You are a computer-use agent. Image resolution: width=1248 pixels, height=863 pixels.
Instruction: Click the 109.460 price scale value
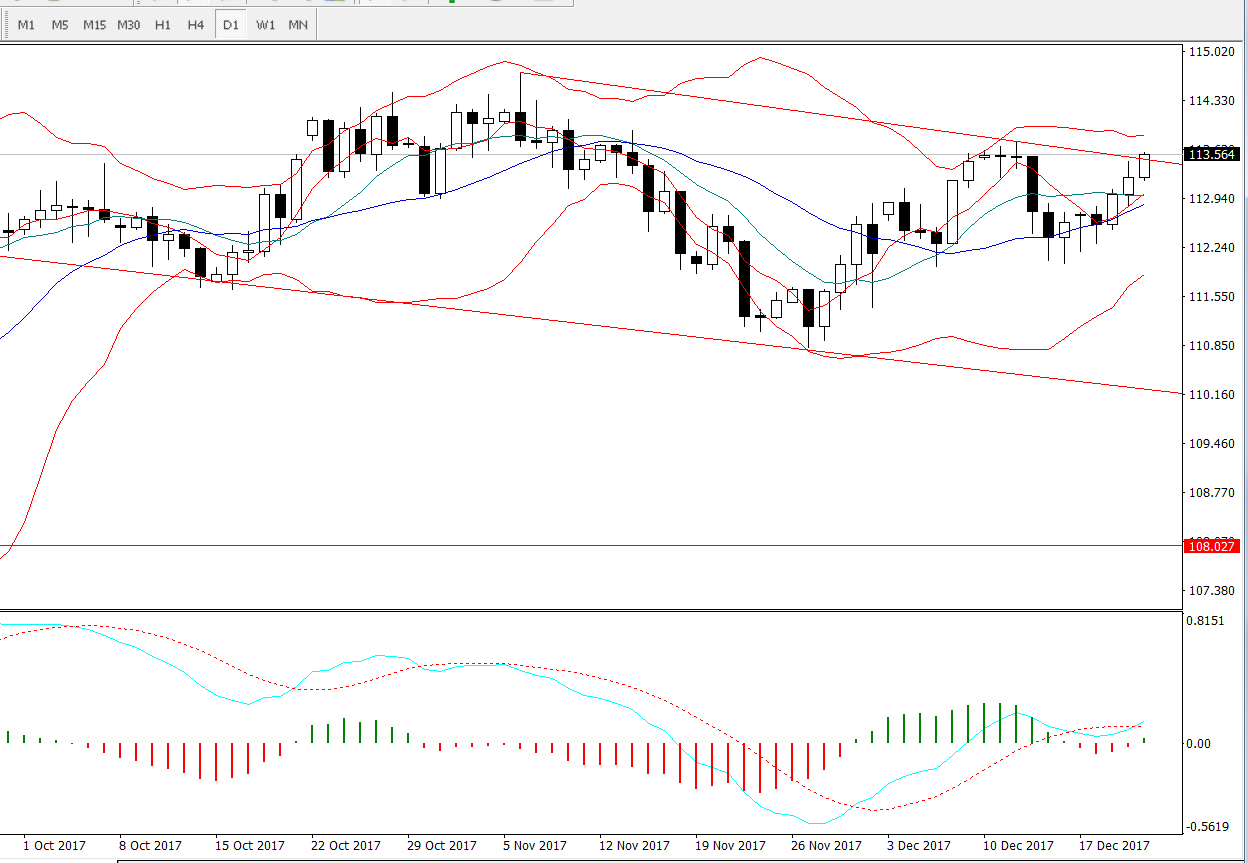(1212, 443)
